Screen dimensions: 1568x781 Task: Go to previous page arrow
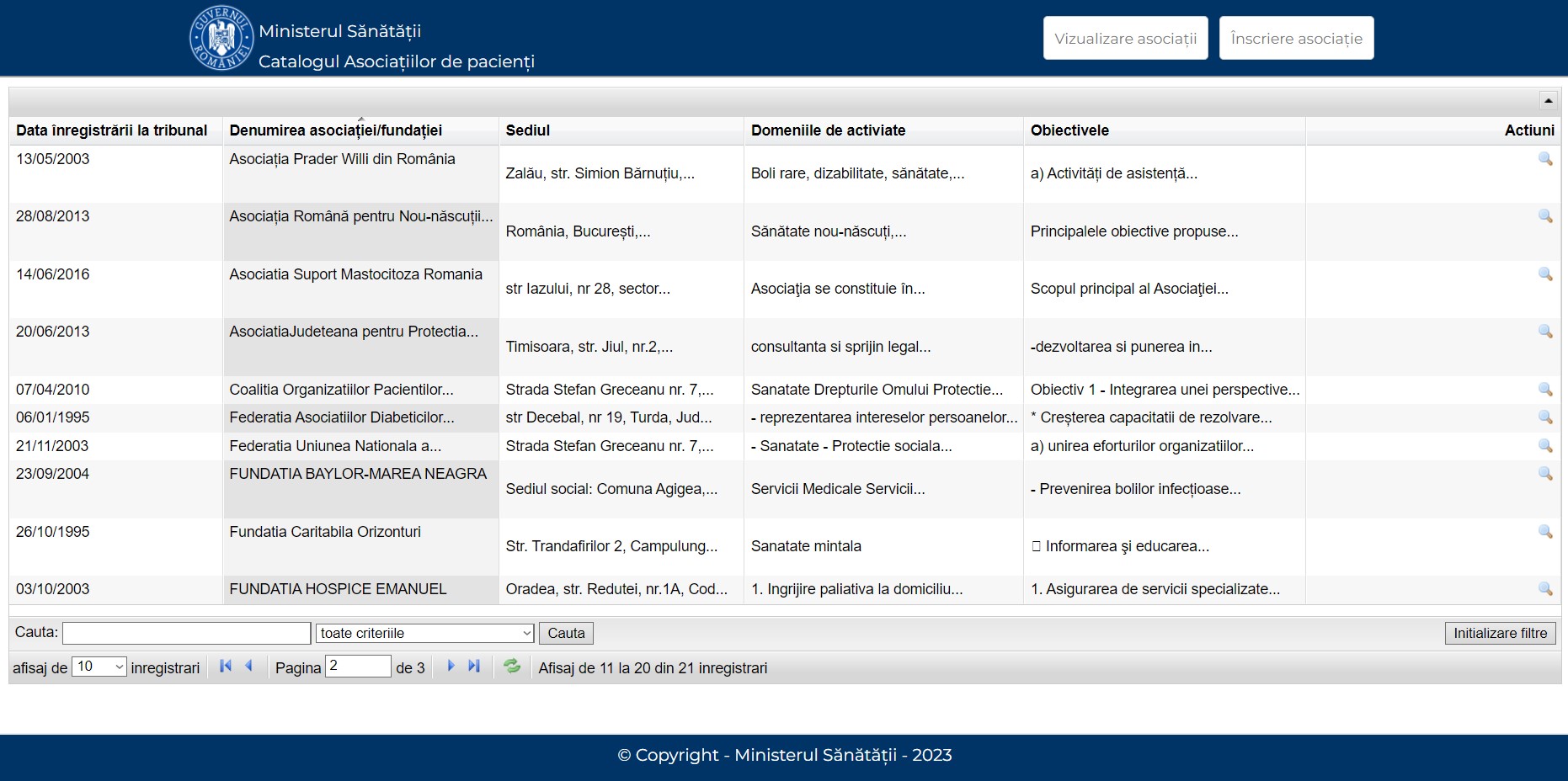[249, 666]
